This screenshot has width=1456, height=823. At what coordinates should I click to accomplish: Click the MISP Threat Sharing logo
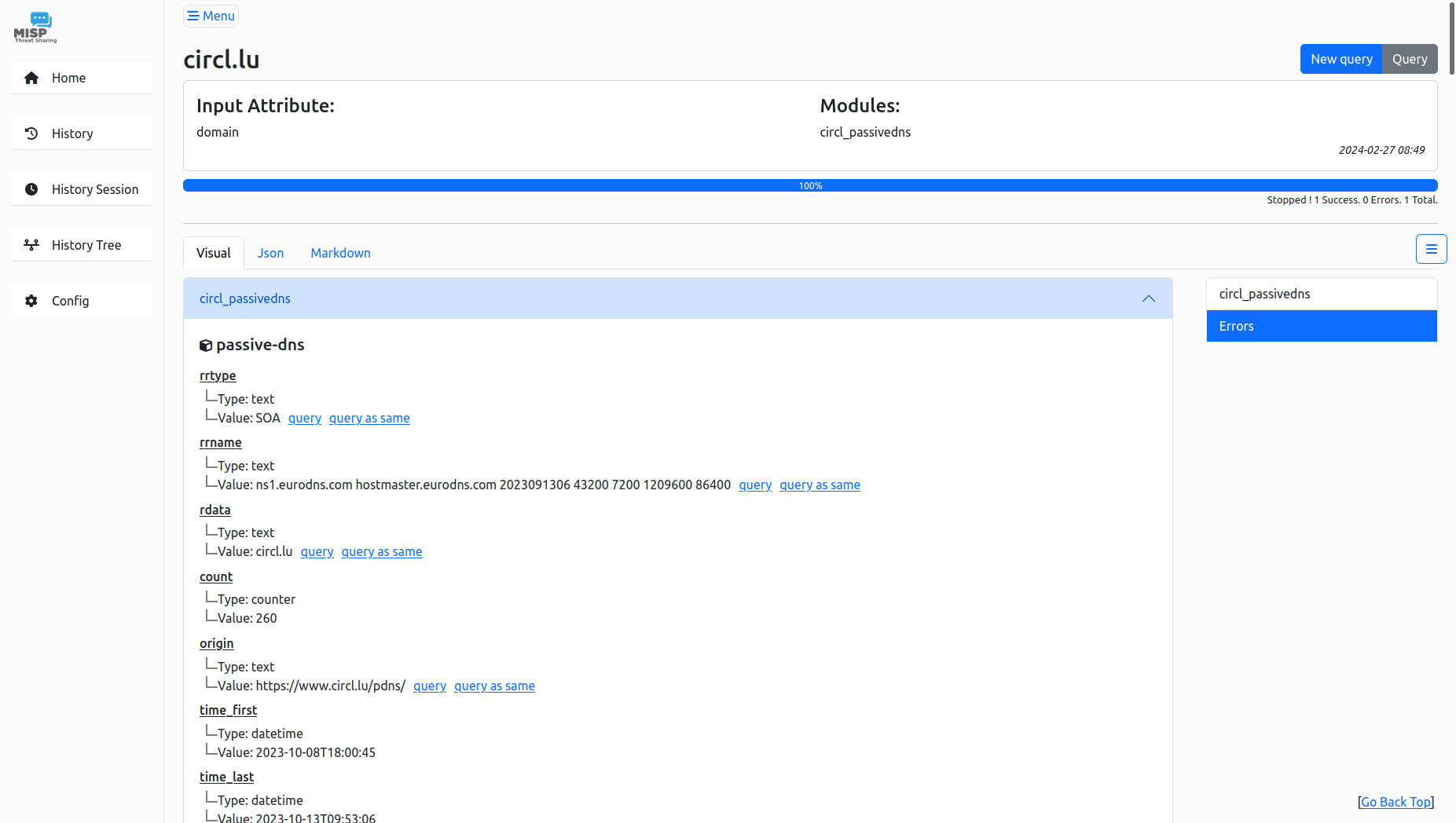[x=35, y=27]
